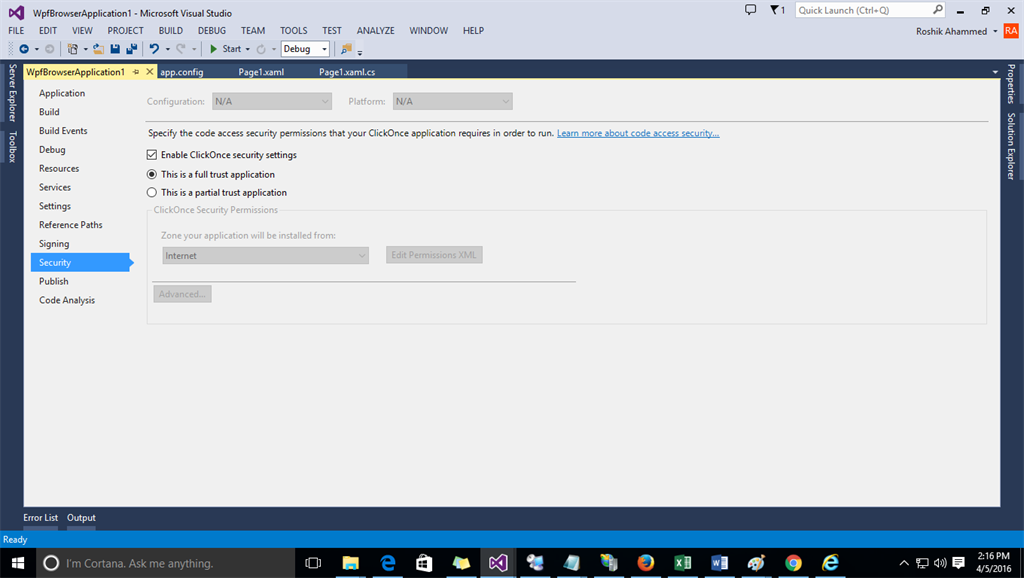The width and height of the screenshot is (1024, 578).
Task: Select This is a full trust application
Action: pyautogui.click(x=152, y=174)
